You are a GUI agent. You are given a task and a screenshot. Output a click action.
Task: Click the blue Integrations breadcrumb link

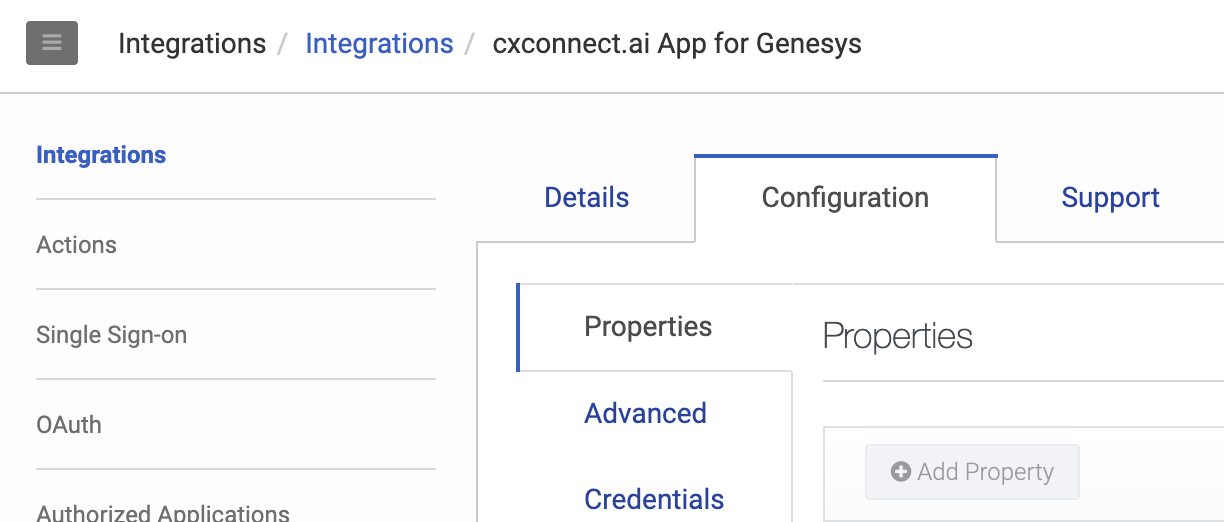[x=379, y=44]
